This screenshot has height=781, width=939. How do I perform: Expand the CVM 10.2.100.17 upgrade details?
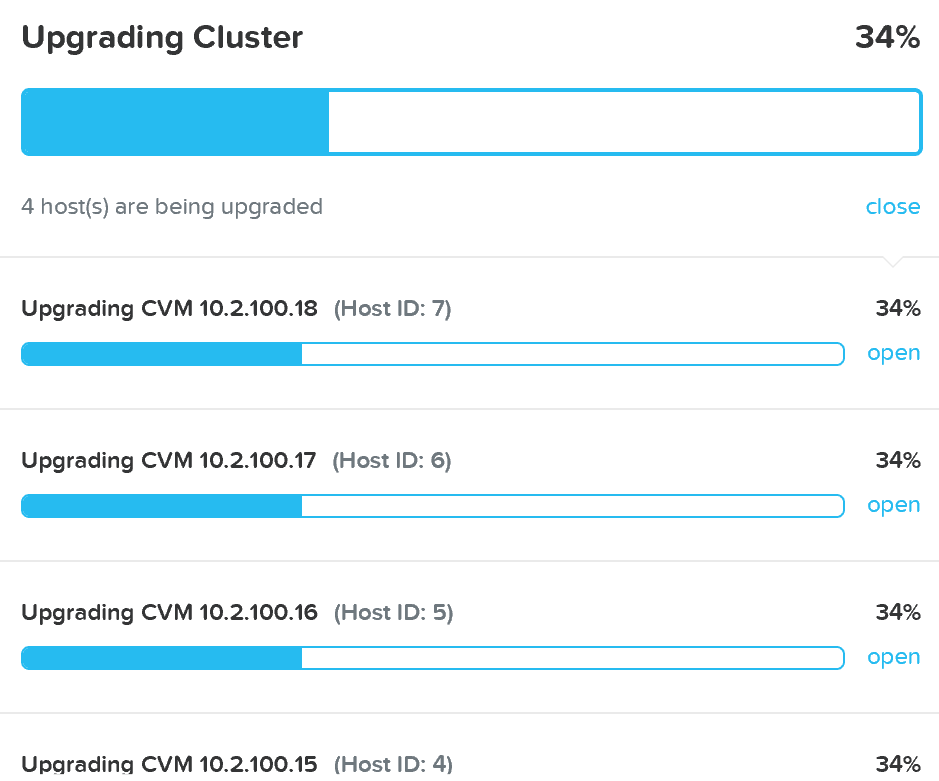click(x=893, y=506)
